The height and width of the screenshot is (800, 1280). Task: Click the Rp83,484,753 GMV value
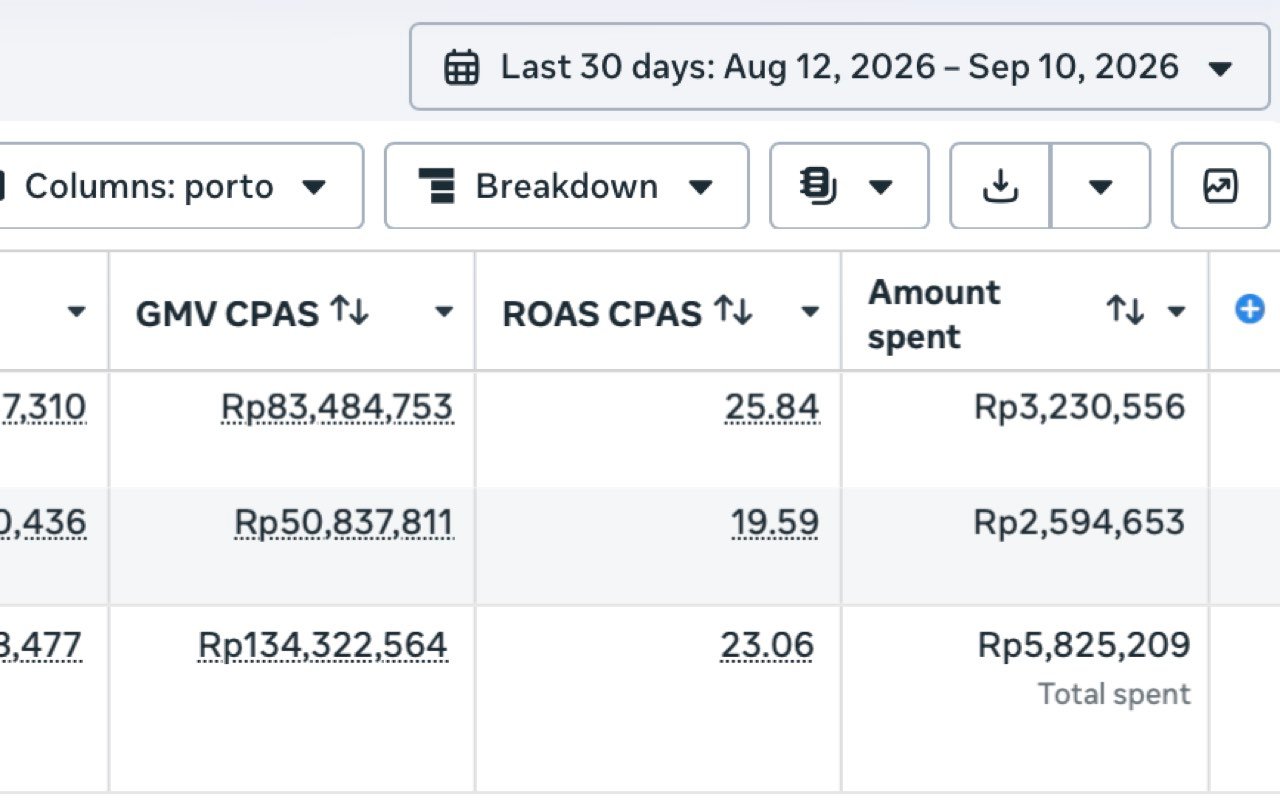[337, 407]
